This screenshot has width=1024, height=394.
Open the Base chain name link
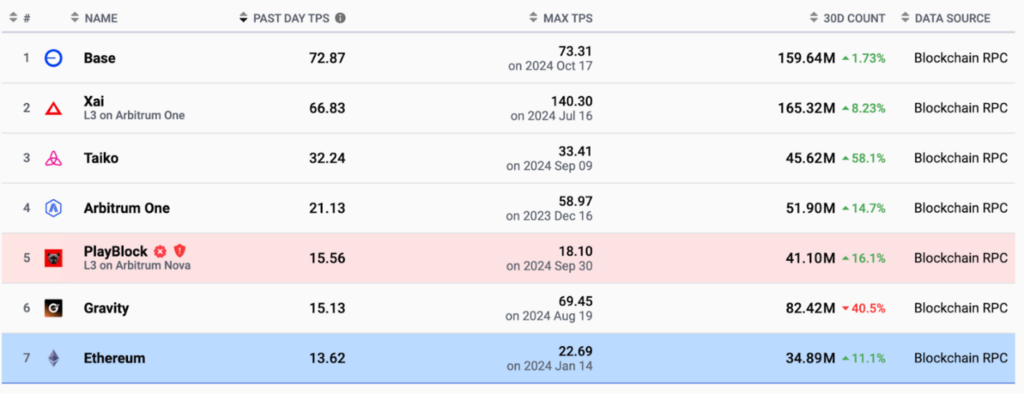pyautogui.click(x=99, y=58)
